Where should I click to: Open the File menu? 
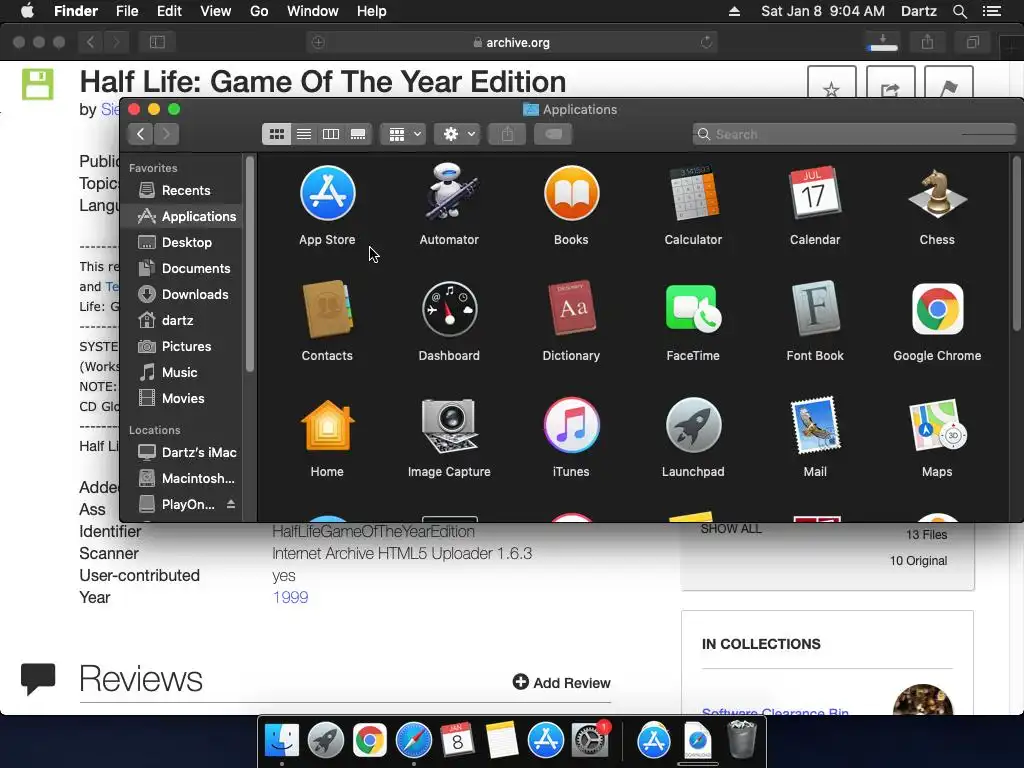point(127,11)
